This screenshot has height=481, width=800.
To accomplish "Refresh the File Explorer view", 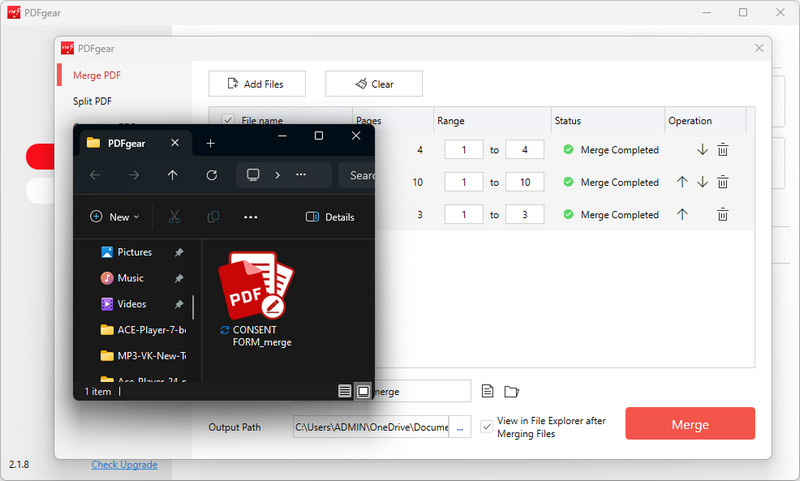I will (x=212, y=175).
